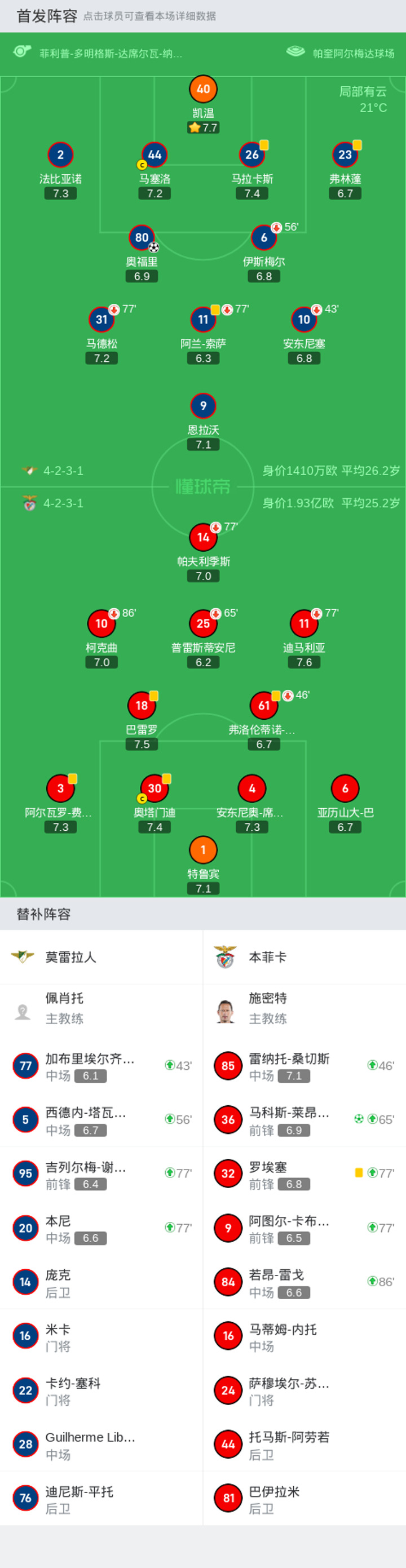Open 莫雷拉人 team substitutes header

pyautogui.click(x=101, y=957)
